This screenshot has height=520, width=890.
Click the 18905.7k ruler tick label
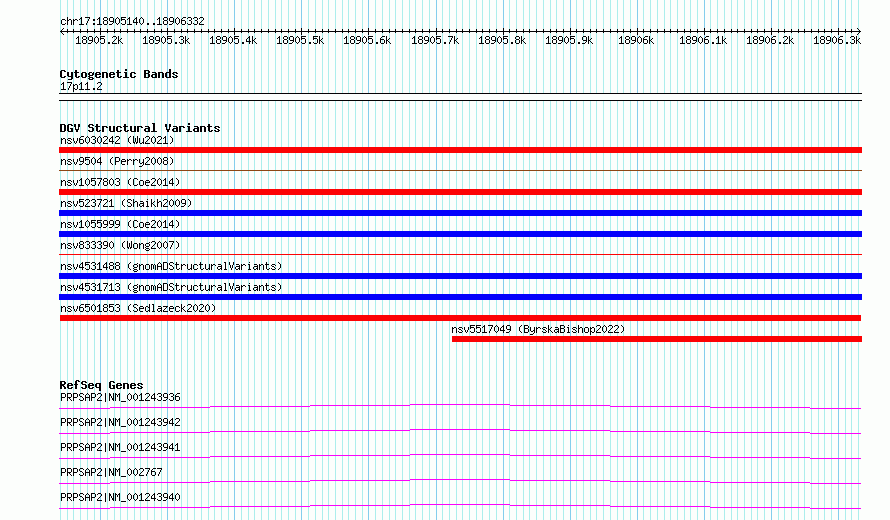pos(435,40)
